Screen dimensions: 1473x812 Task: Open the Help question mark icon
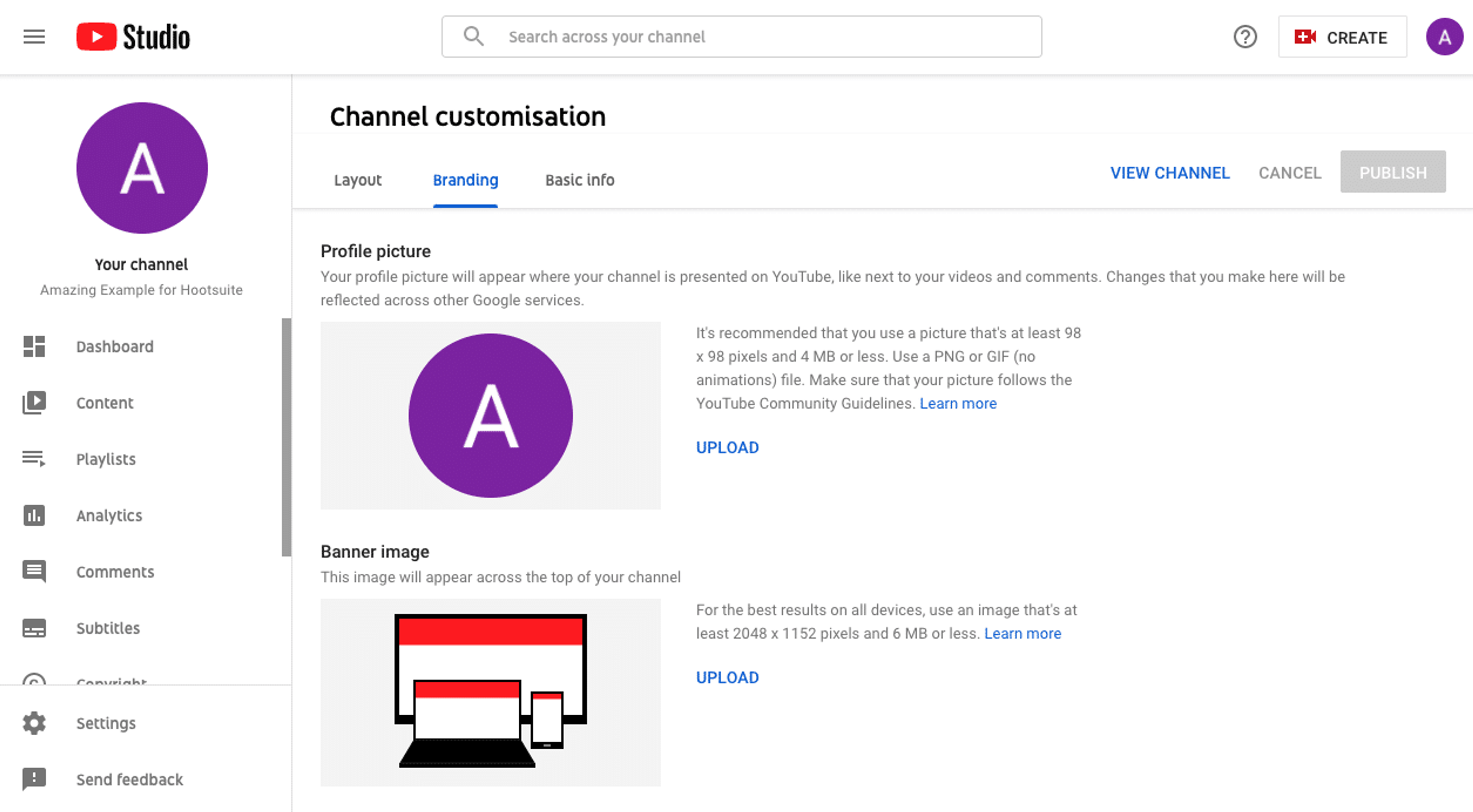[1245, 36]
